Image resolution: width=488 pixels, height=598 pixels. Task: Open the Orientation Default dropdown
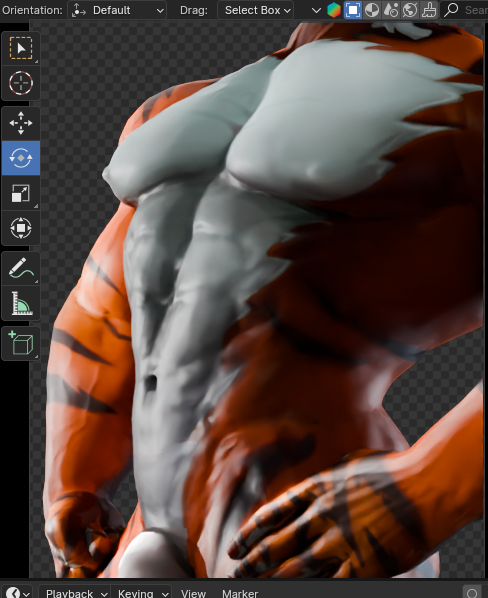tap(117, 10)
